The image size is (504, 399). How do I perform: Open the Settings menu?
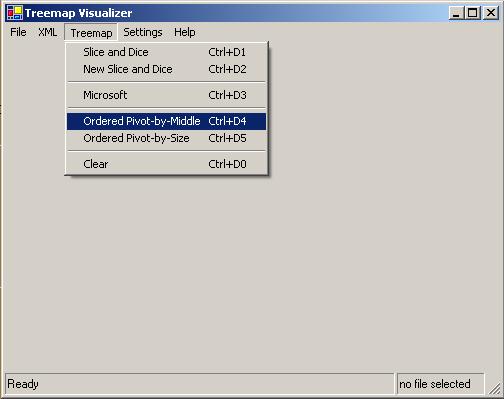(143, 32)
